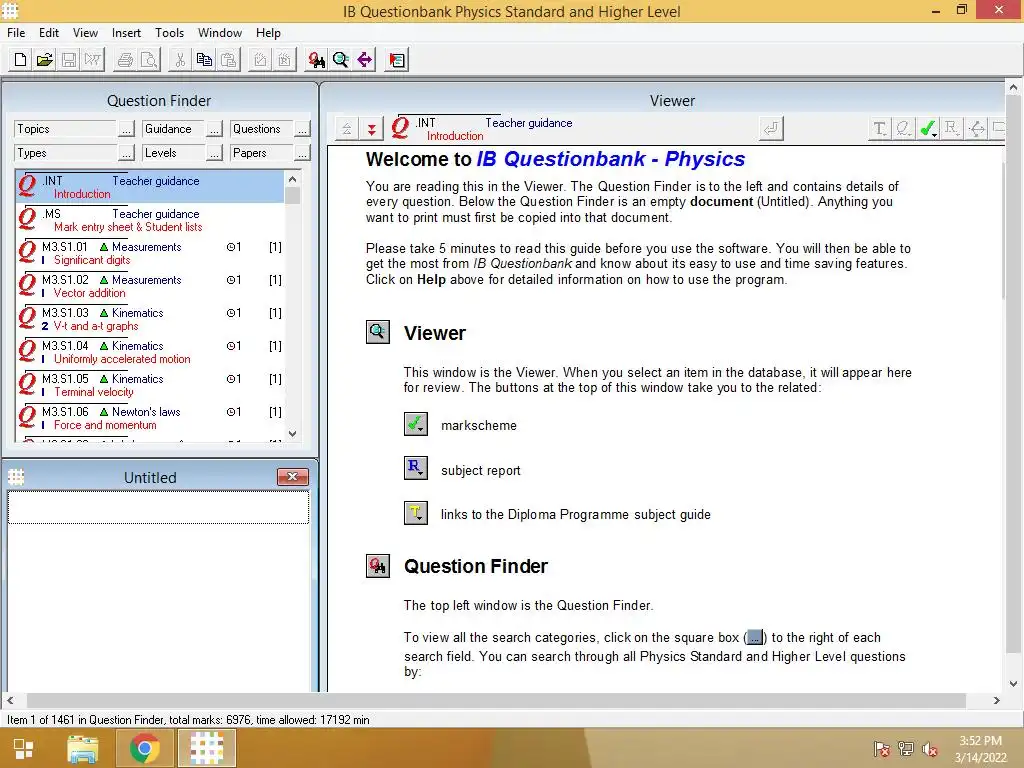Click the IB Questionbank taskbar icon
This screenshot has width=1024, height=768.
coord(206,748)
